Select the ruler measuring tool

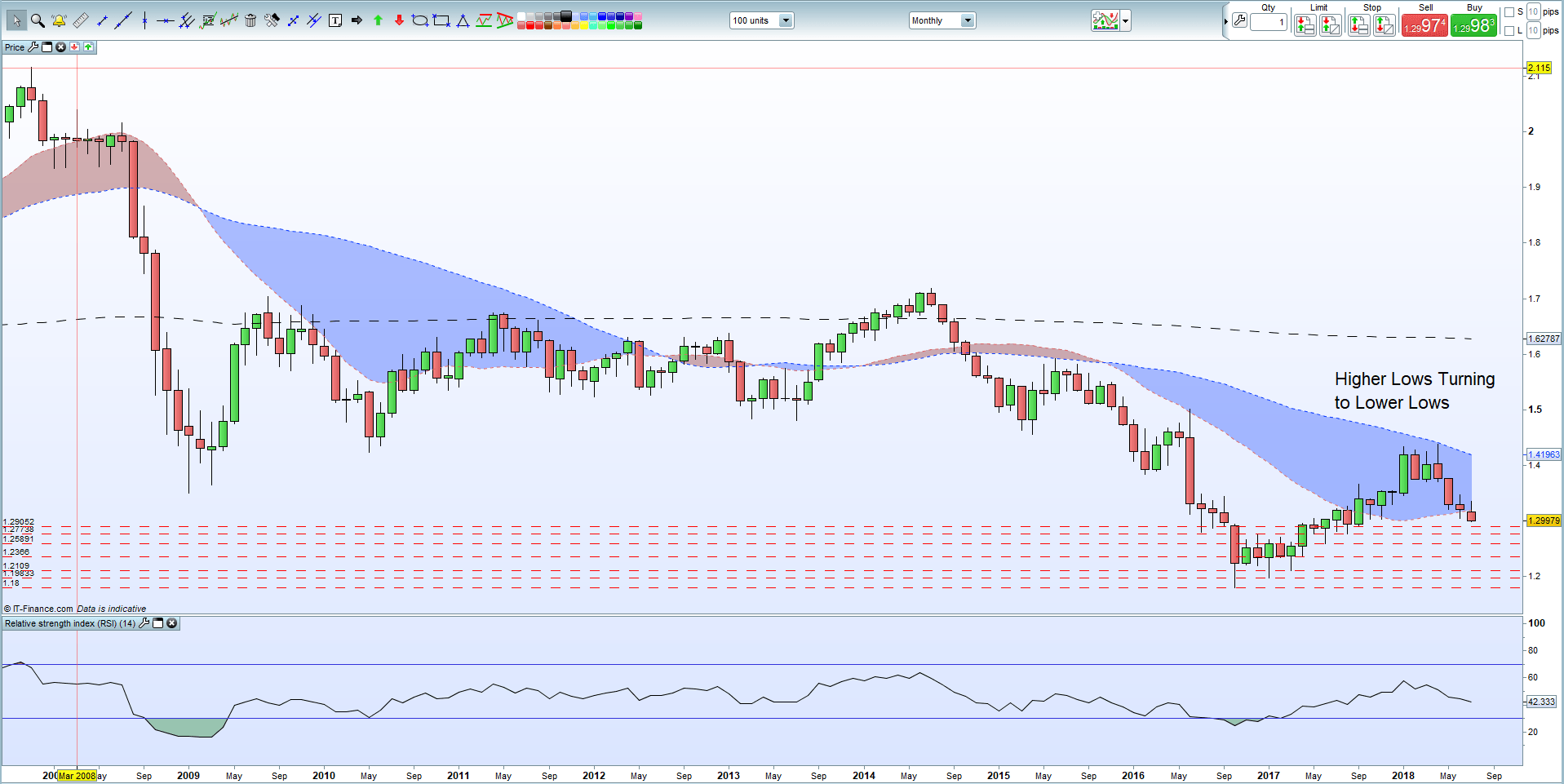[81, 20]
